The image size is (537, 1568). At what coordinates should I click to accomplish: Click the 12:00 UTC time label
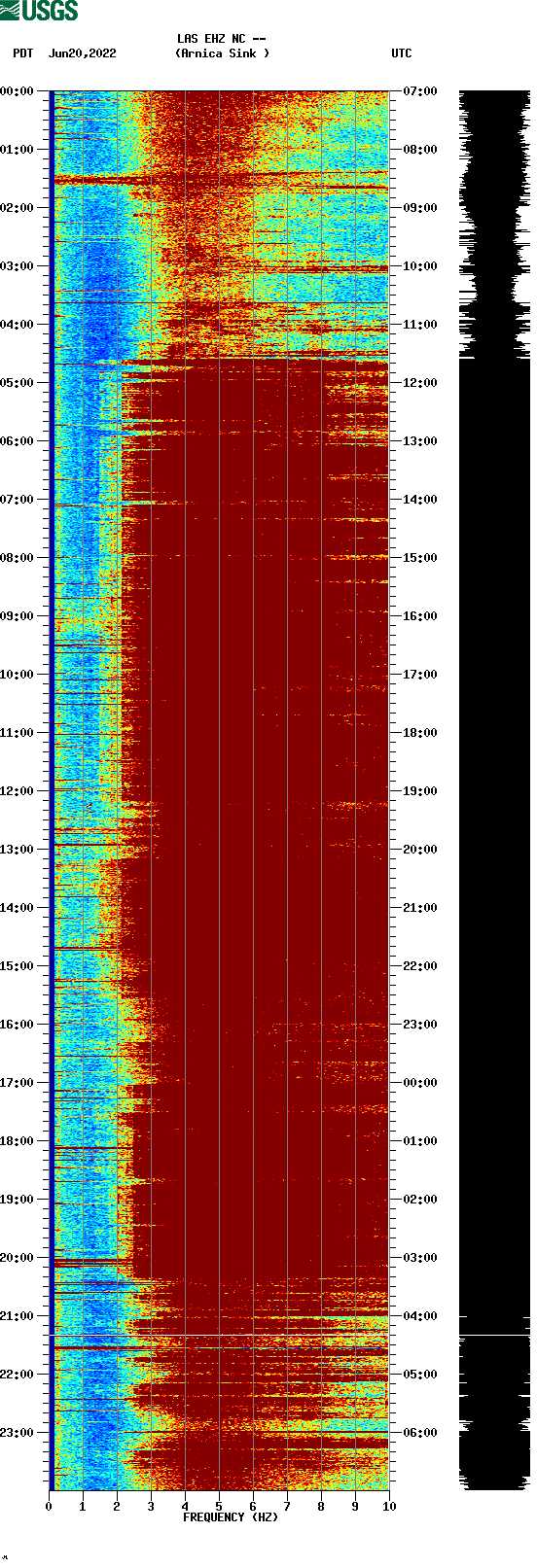point(420,383)
